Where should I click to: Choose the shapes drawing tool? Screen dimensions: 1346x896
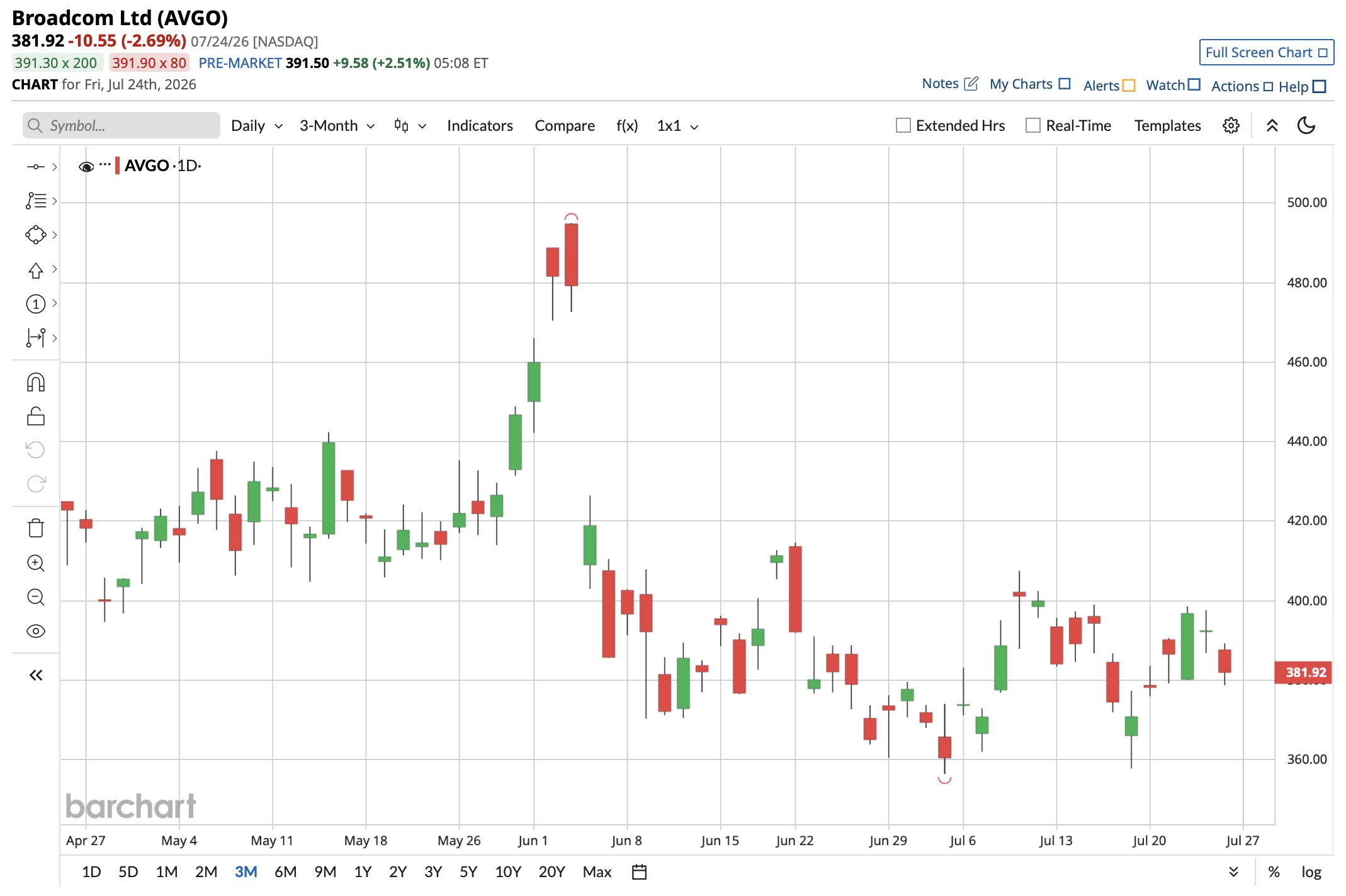[x=35, y=235]
